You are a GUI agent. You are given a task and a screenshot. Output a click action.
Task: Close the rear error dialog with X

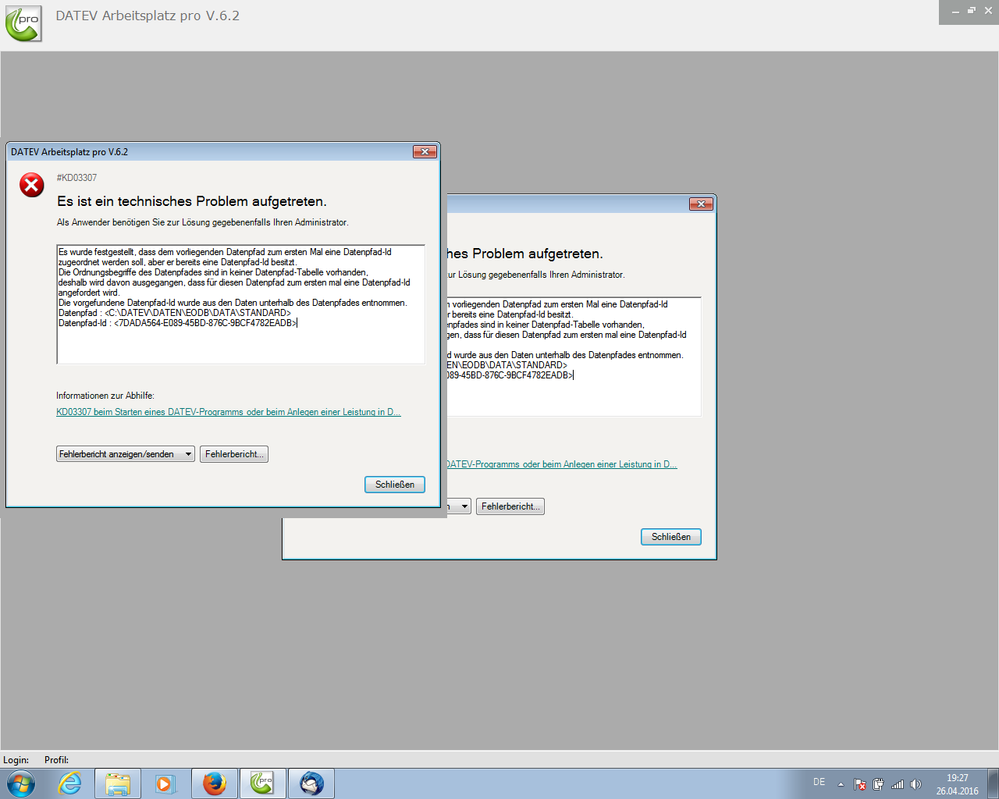(701, 204)
